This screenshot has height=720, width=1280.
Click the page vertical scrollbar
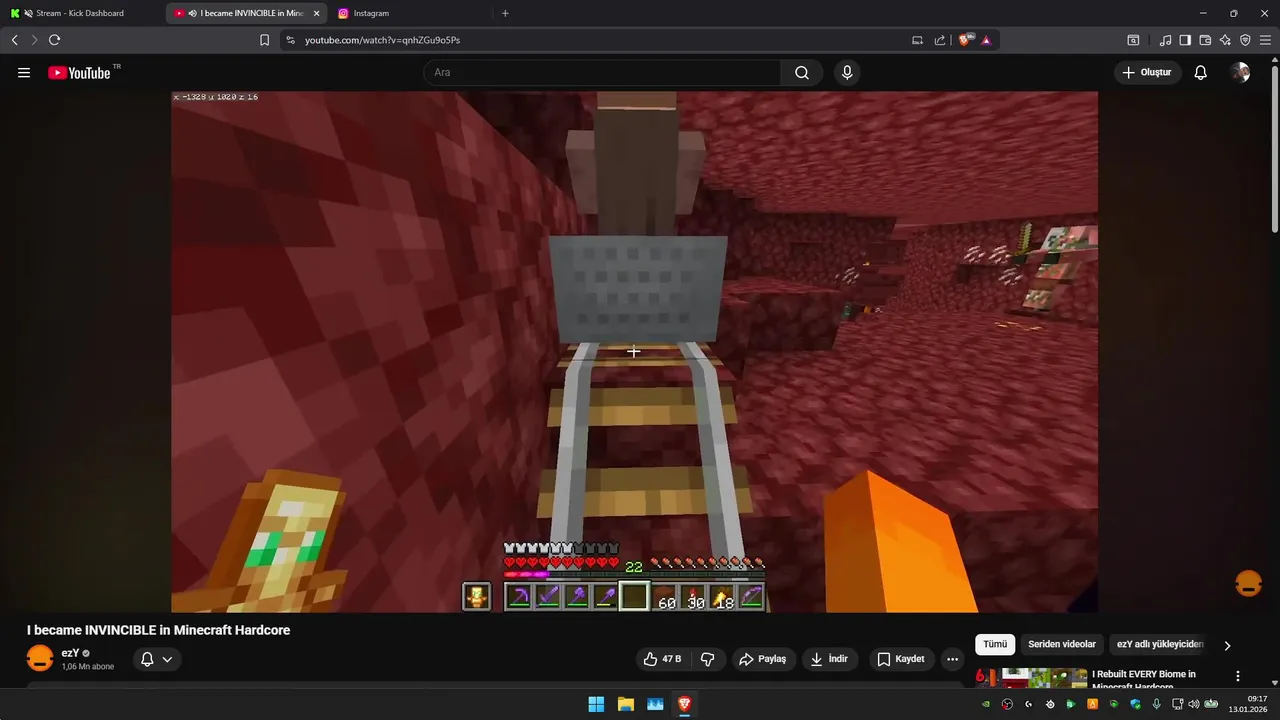coord(1274,148)
